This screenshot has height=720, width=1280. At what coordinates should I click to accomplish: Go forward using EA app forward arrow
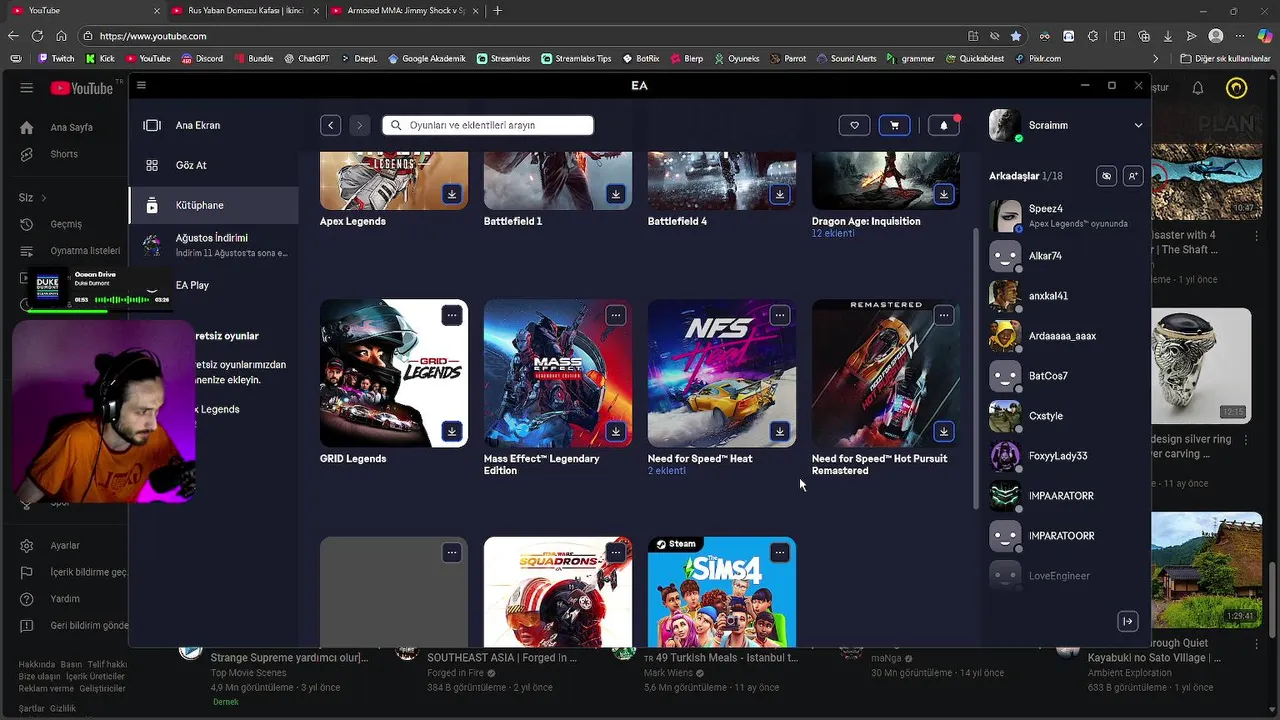coord(359,125)
